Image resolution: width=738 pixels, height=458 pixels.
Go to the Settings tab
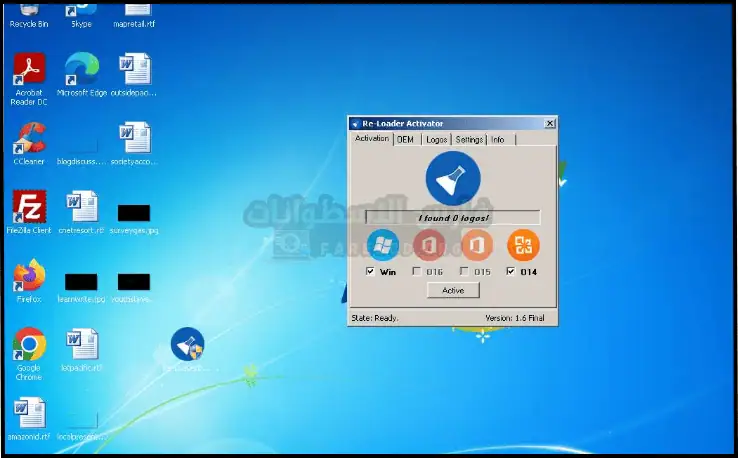(x=469, y=140)
